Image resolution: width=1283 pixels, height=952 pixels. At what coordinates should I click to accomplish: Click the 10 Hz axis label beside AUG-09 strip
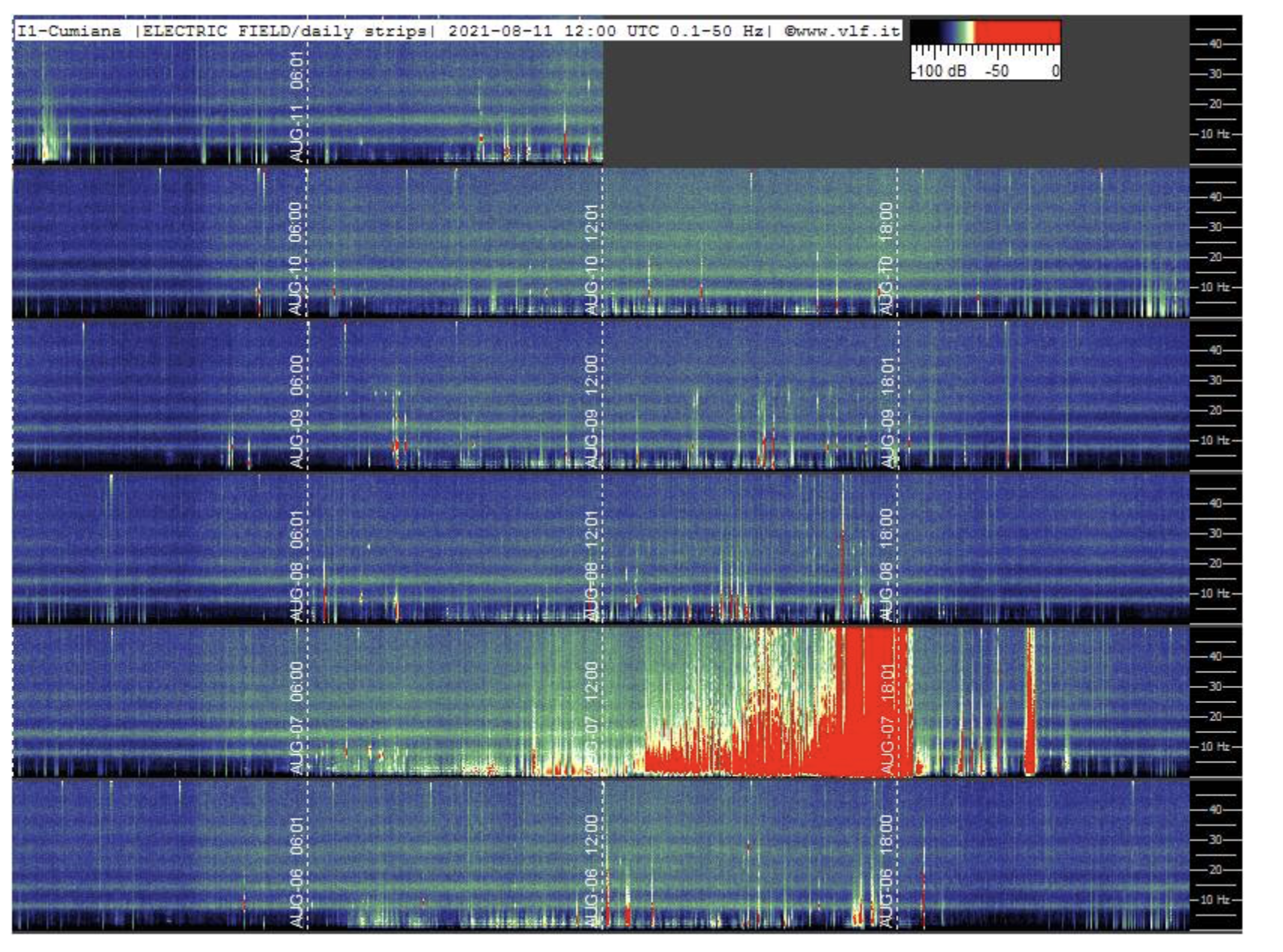click(1215, 440)
